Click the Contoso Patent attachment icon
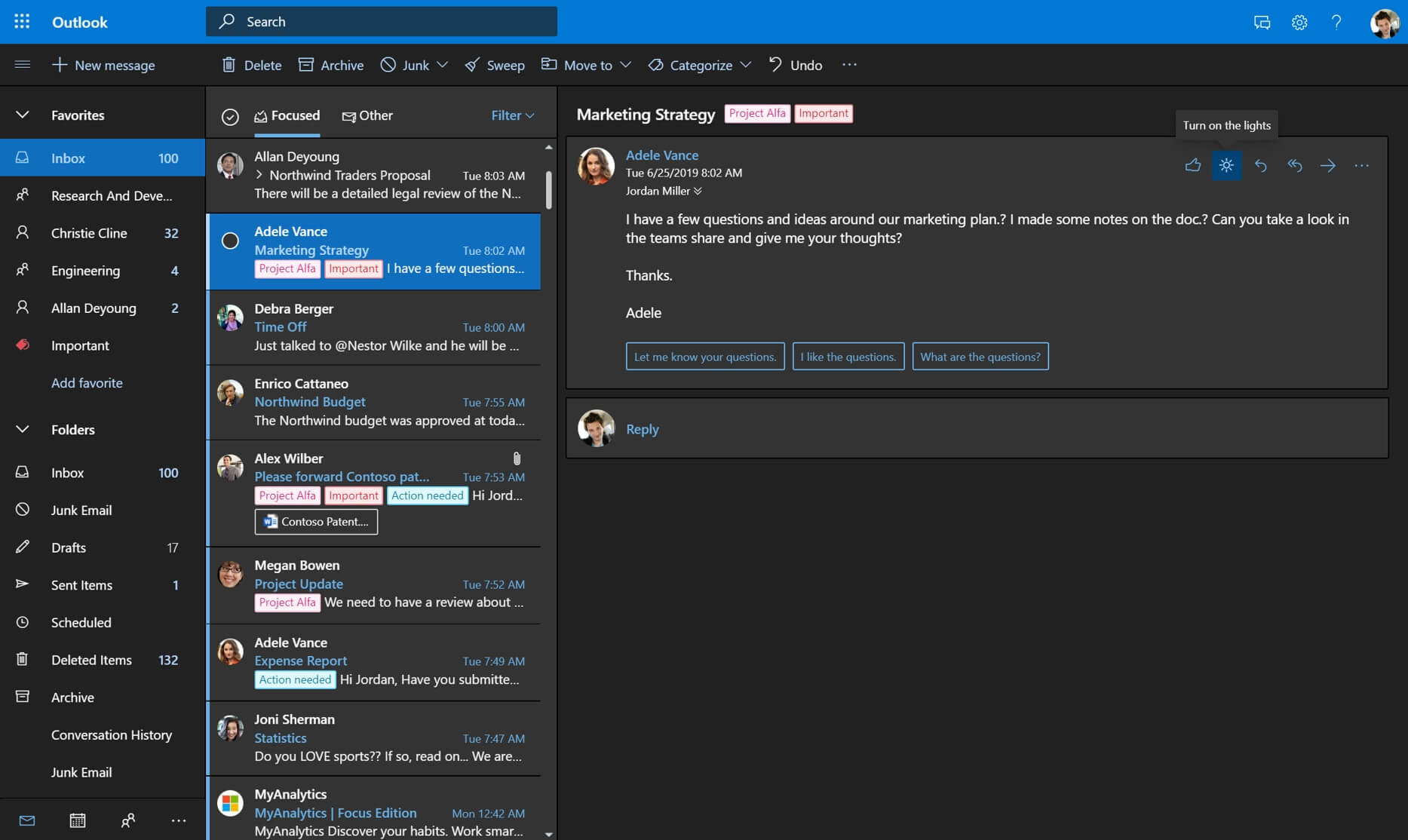 269,521
